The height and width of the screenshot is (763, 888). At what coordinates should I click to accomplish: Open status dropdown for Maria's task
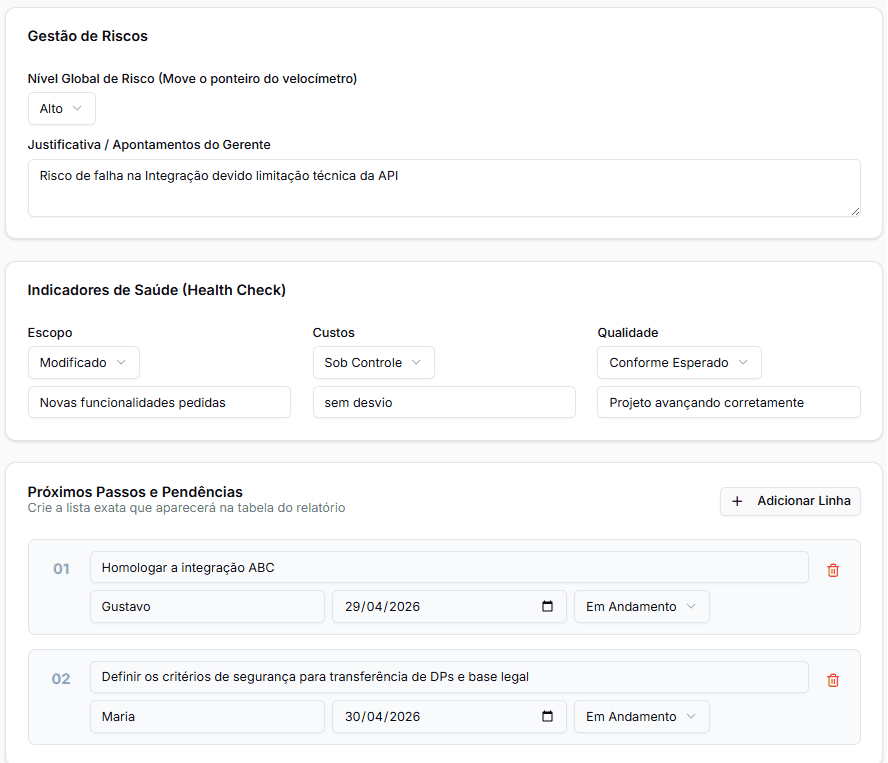point(642,717)
